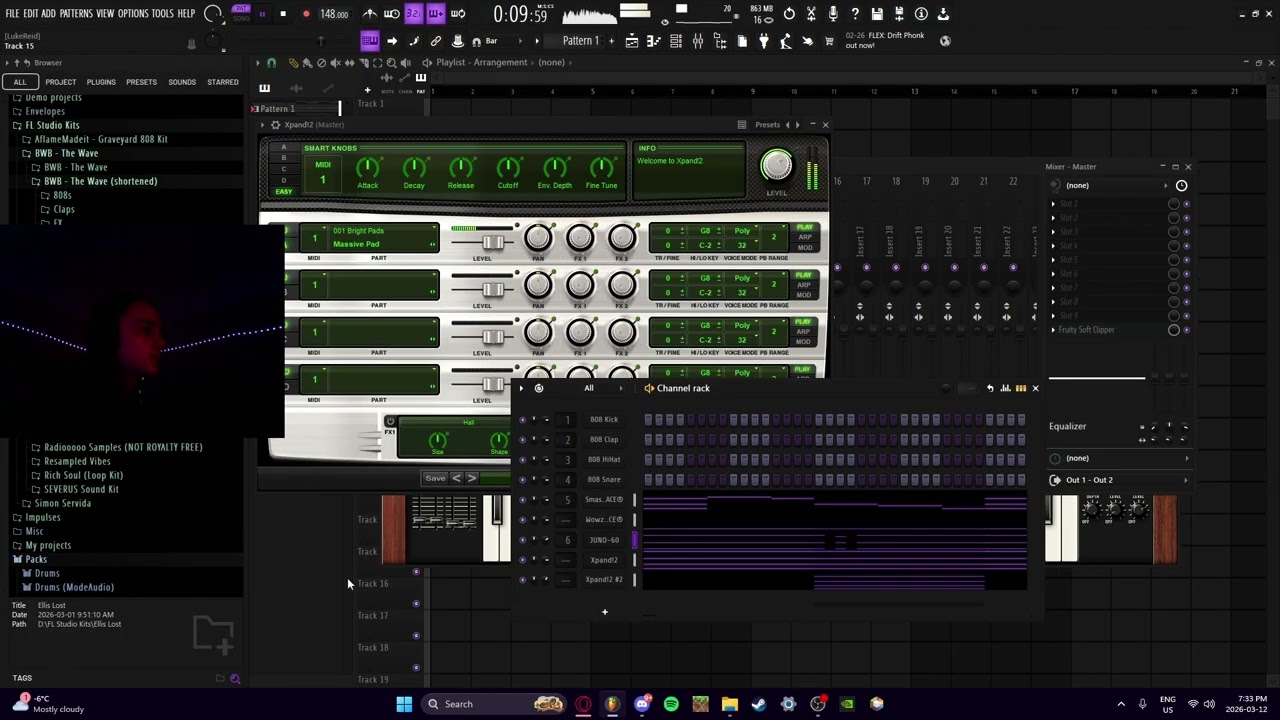
Task: Click the microphone recording icon in top bar
Action: point(833,14)
